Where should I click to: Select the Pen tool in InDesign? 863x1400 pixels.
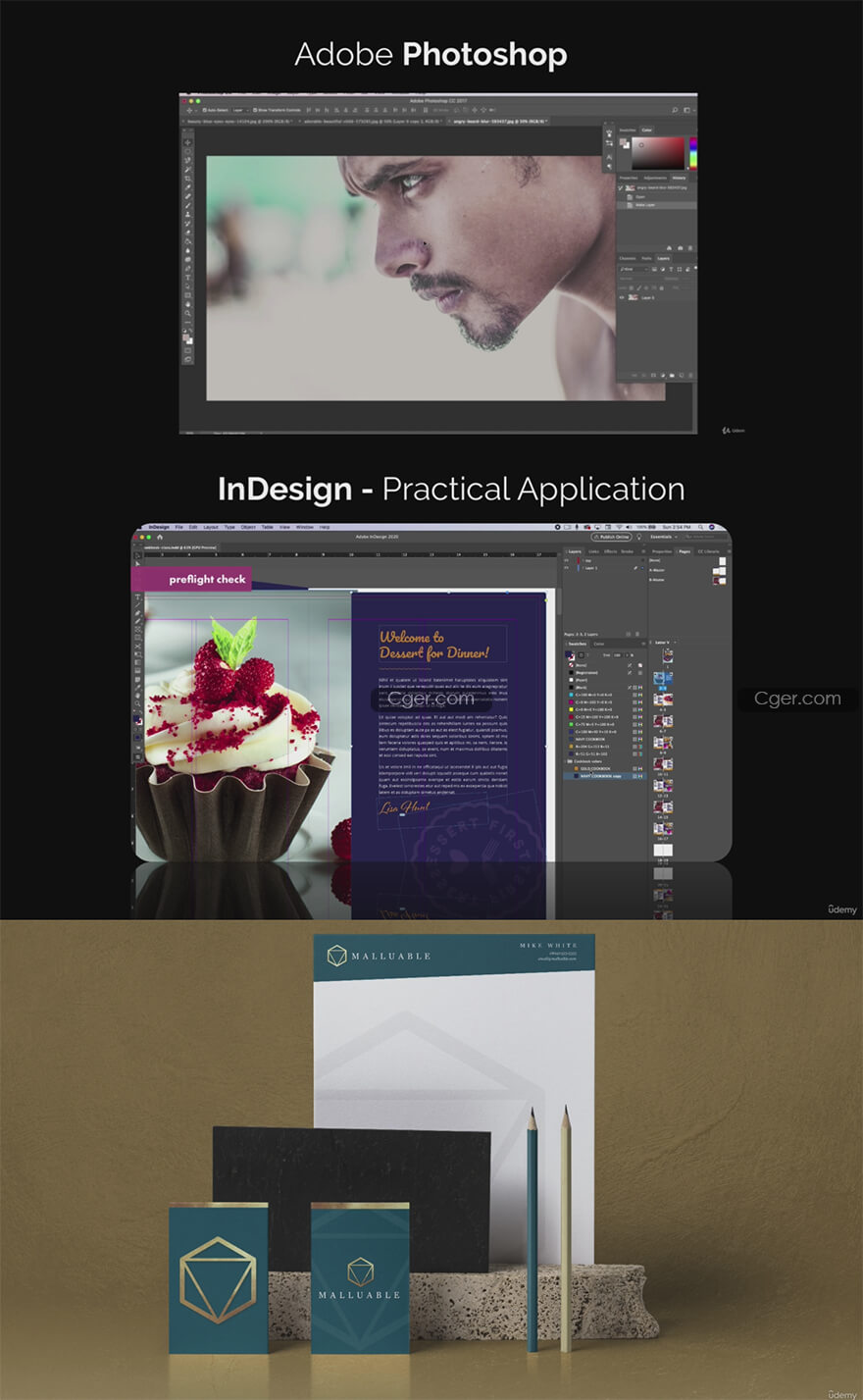(137, 612)
